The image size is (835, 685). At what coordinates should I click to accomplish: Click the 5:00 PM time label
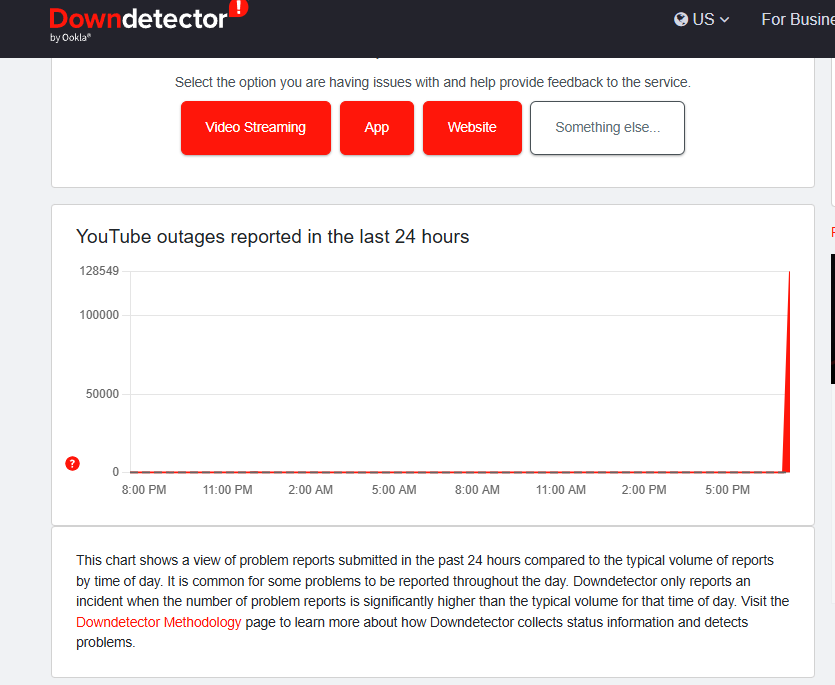[x=727, y=490]
